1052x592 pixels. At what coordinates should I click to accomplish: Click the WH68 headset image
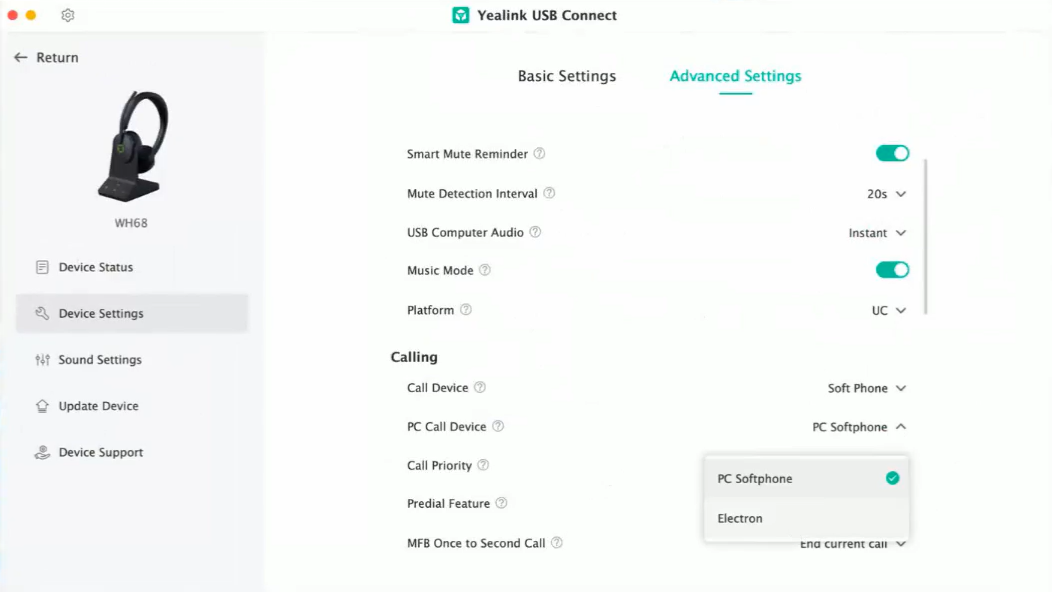132,146
